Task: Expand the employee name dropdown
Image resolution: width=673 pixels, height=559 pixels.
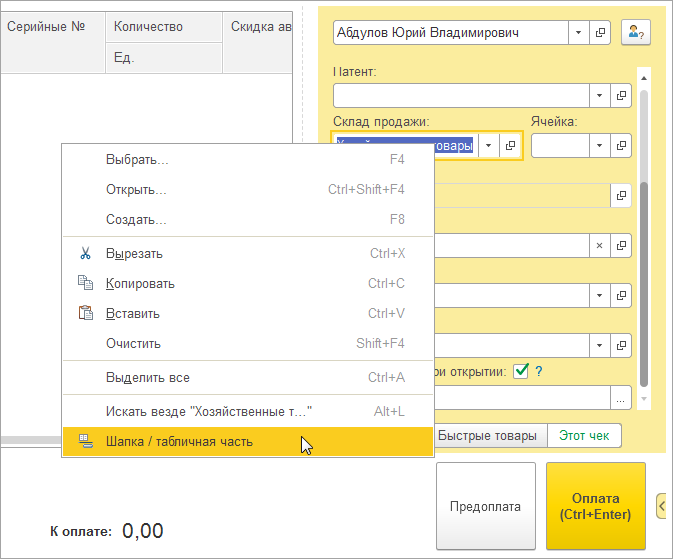Action: [x=579, y=33]
